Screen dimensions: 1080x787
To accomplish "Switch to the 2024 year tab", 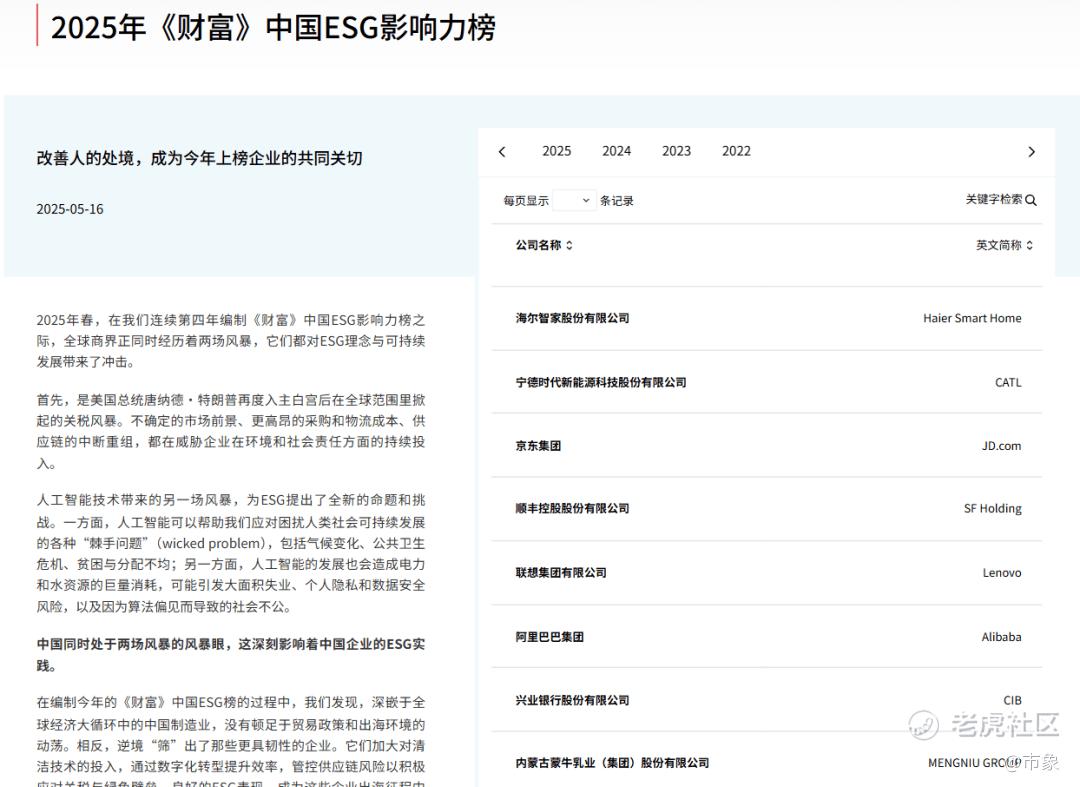I will click(616, 151).
